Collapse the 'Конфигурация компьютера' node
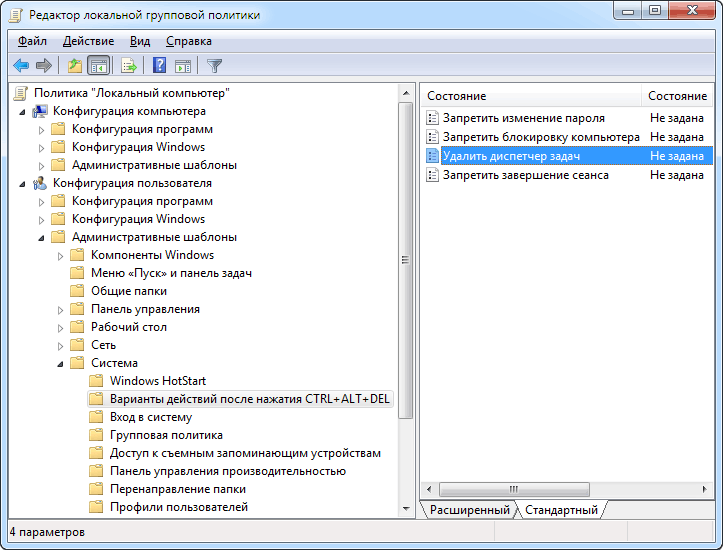This screenshot has width=723, height=550. click(x=22, y=112)
